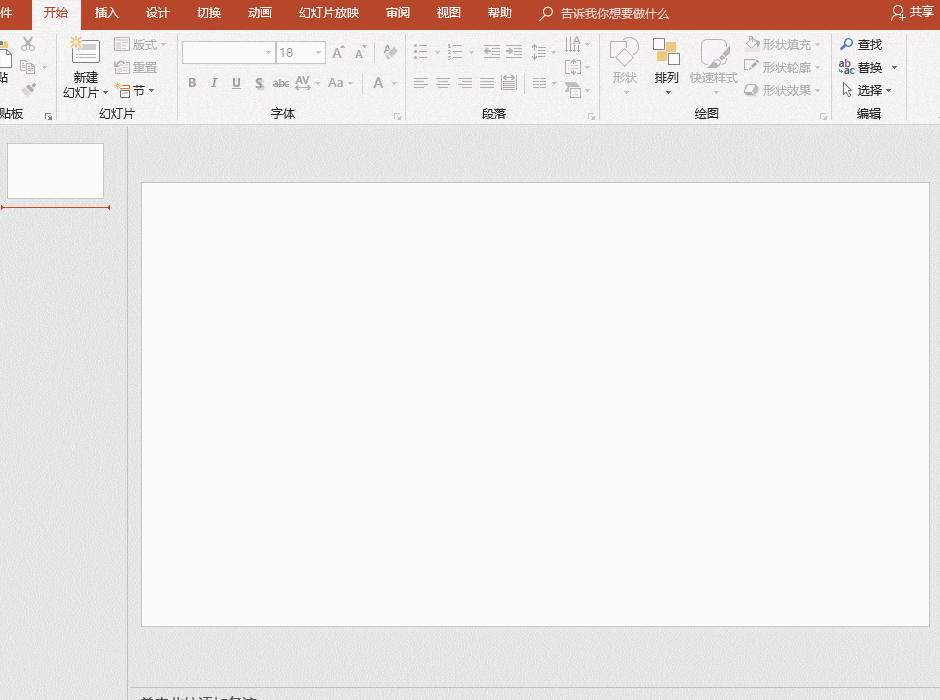Toggle Bold formatting

coord(192,83)
